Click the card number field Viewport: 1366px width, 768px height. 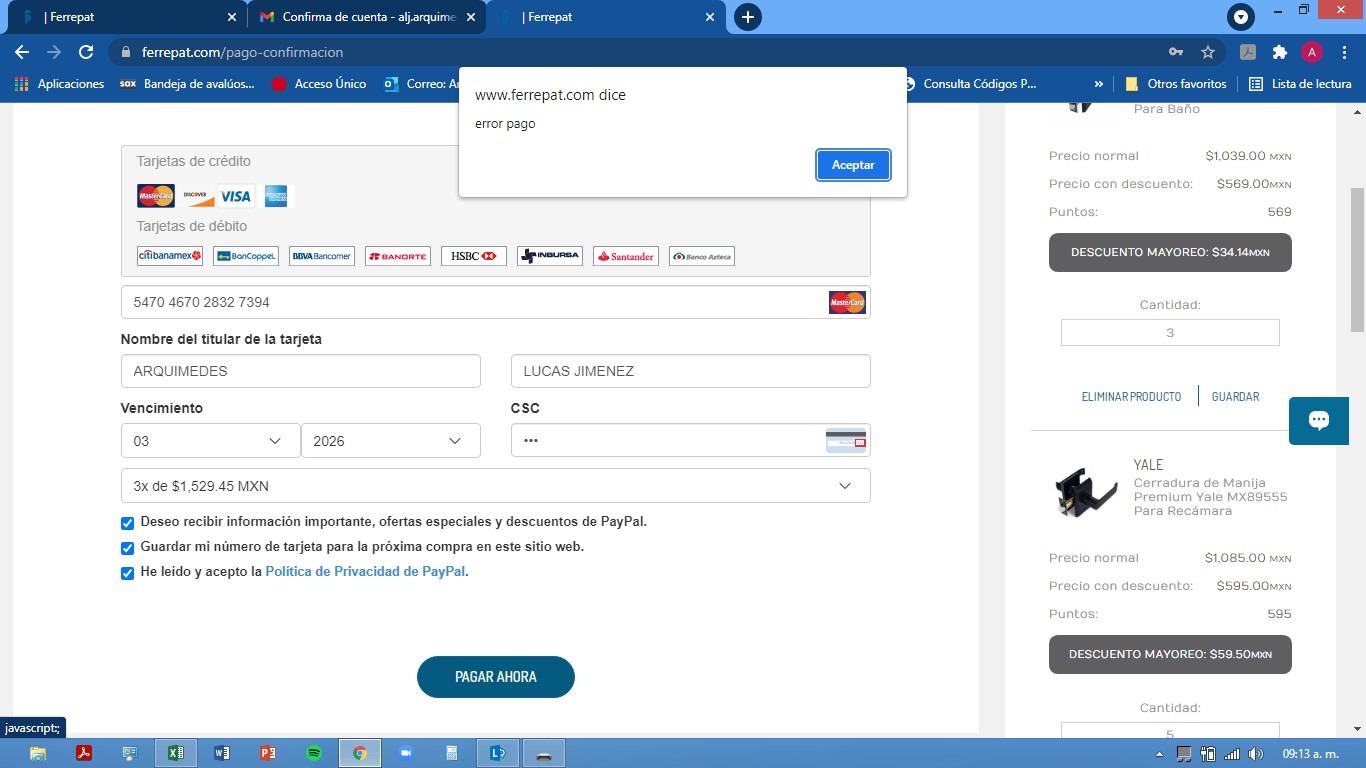(x=495, y=302)
